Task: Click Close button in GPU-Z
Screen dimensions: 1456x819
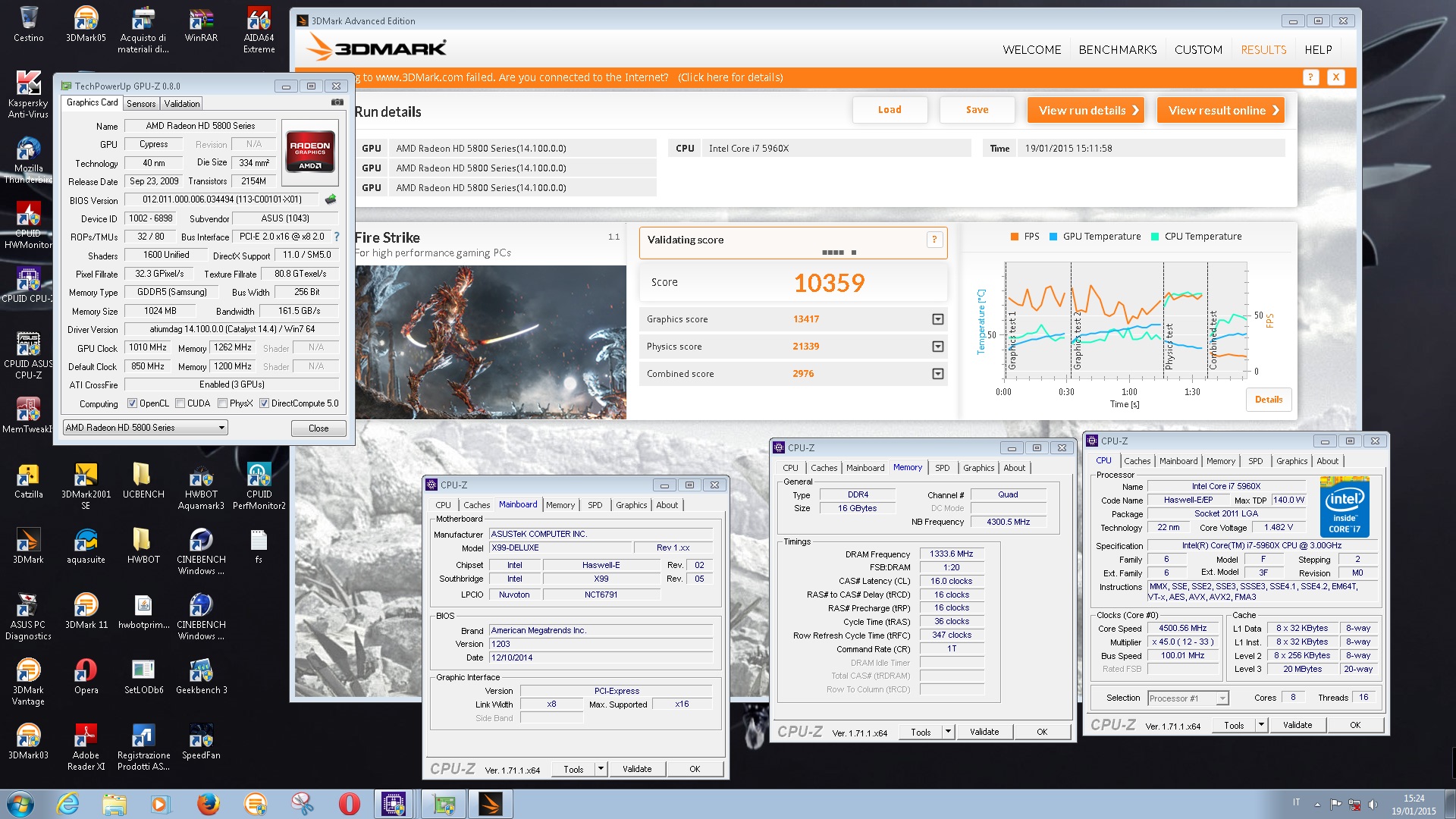Action: (318, 428)
